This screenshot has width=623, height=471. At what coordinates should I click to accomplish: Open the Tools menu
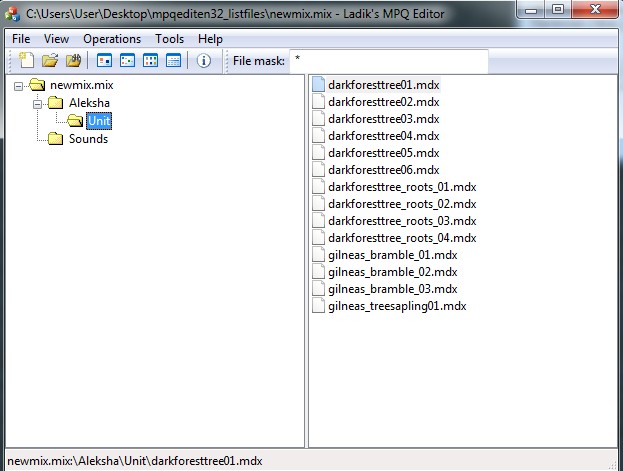click(170, 39)
